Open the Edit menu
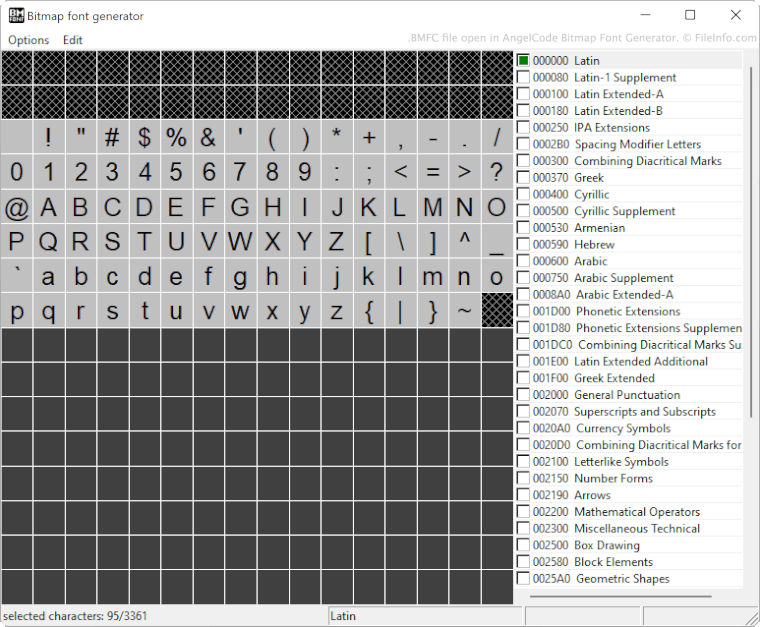 [73, 40]
